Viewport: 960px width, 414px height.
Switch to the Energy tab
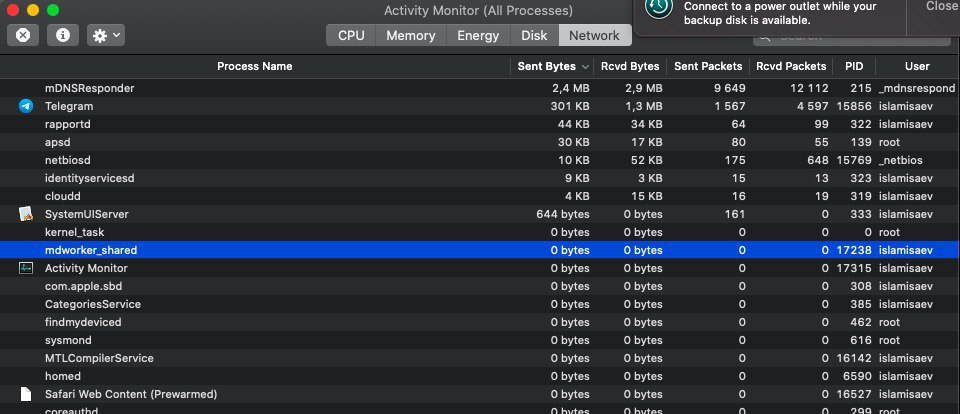(478, 36)
